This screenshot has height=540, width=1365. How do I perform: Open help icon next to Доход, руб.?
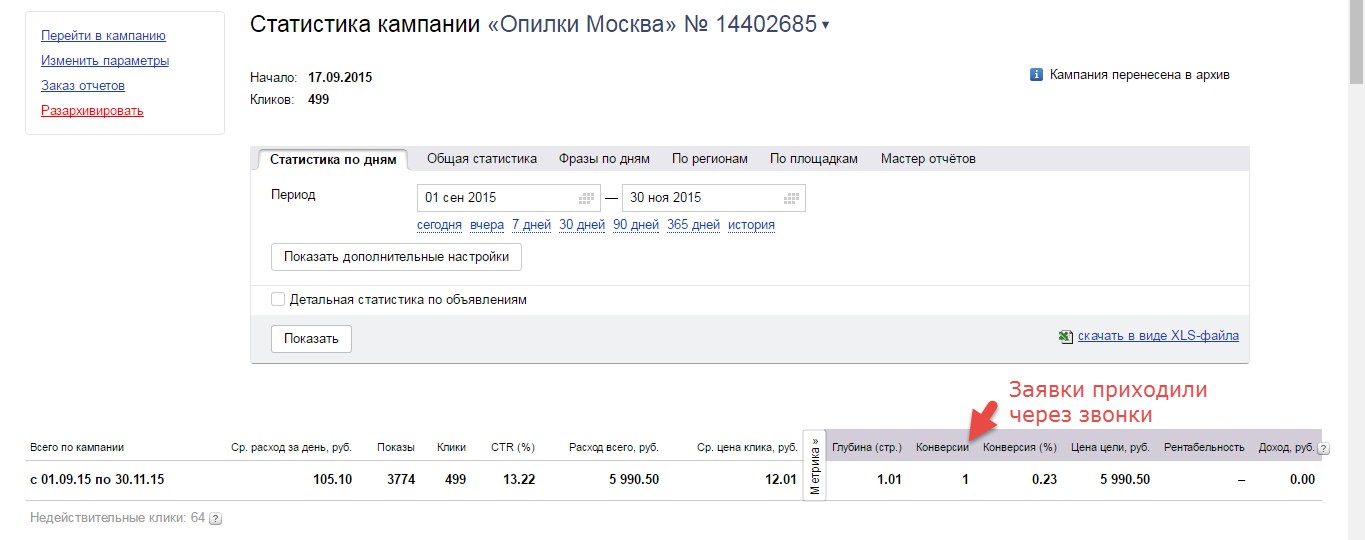(1324, 449)
